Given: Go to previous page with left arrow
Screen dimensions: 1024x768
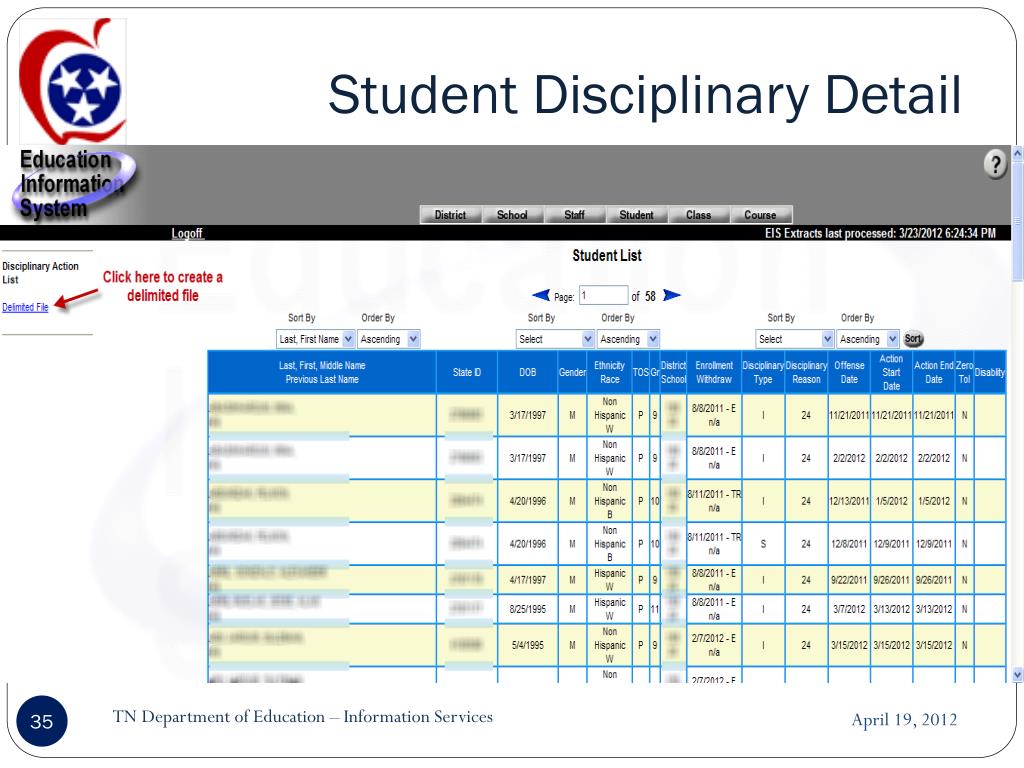Looking at the screenshot, I should click(x=541, y=295).
